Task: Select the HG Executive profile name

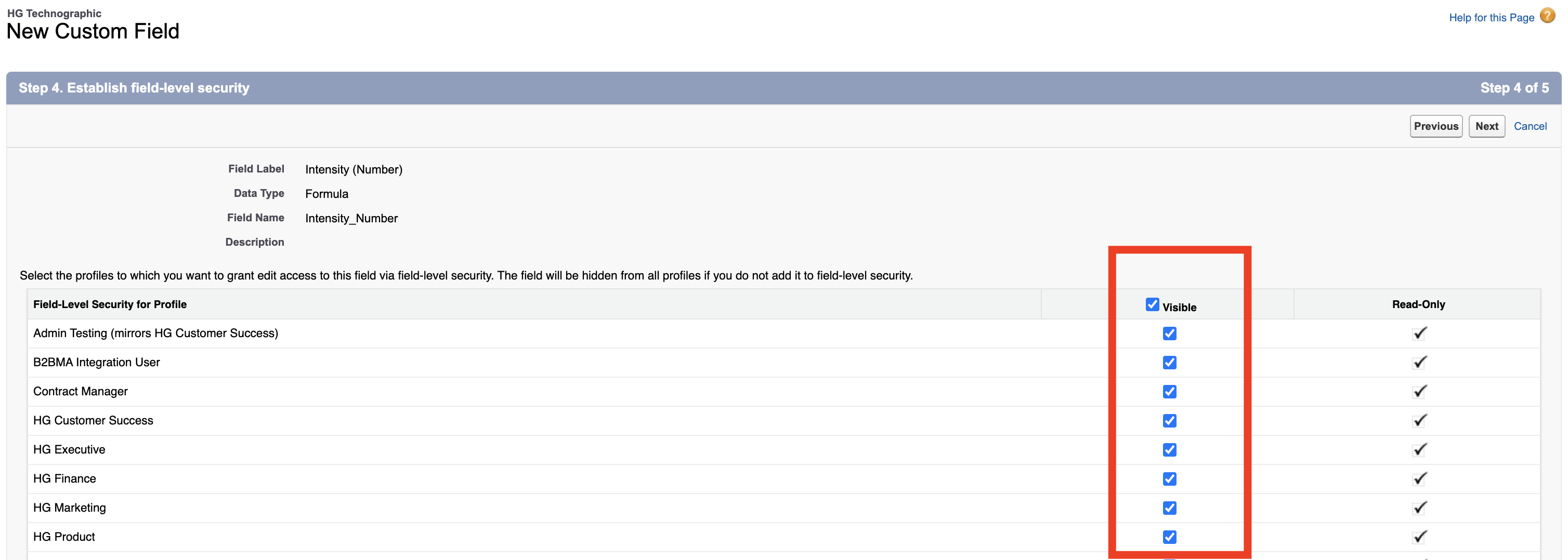Action: [x=69, y=450]
